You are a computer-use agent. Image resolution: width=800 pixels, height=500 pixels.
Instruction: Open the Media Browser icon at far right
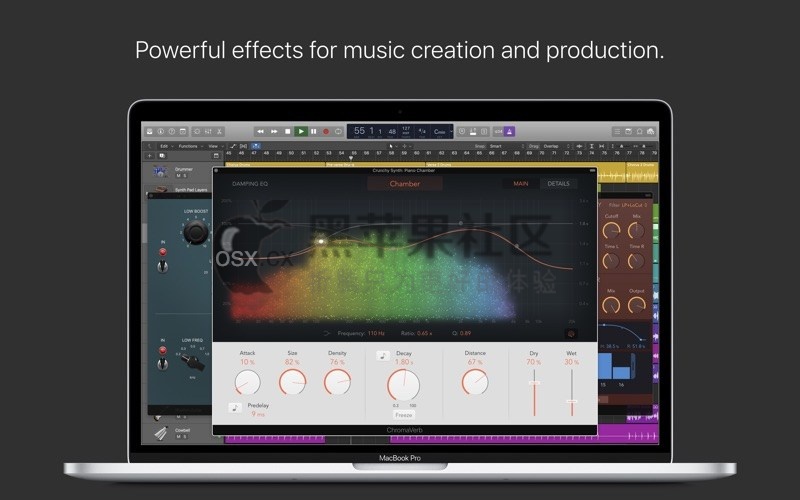651,131
